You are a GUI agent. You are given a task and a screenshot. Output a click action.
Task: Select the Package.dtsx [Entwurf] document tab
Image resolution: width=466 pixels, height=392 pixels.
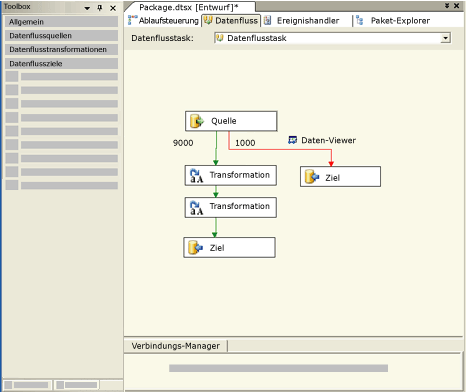[189, 7]
